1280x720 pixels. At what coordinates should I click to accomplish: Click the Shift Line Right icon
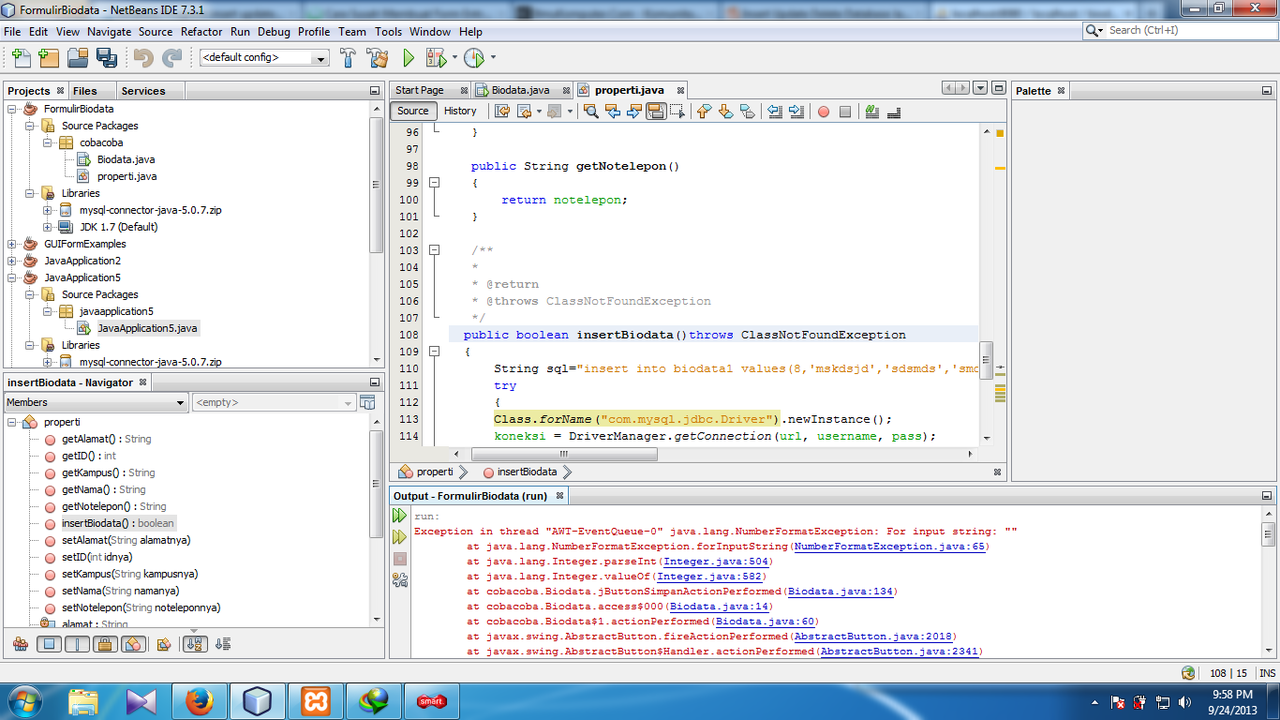pyautogui.click(x=796, y=111)
